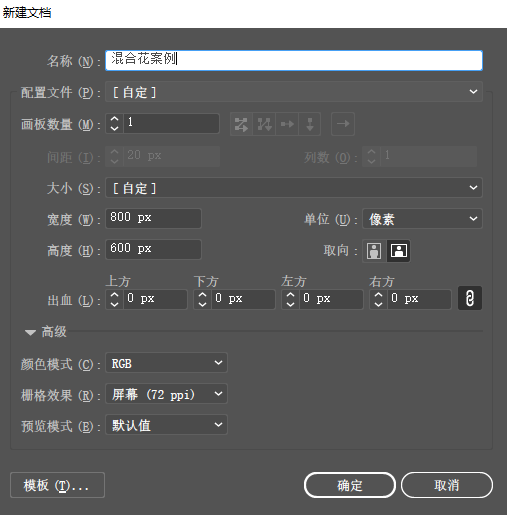Decrease the artboard count with down arrow
The image size is (507, 515).
pos(114,128)
